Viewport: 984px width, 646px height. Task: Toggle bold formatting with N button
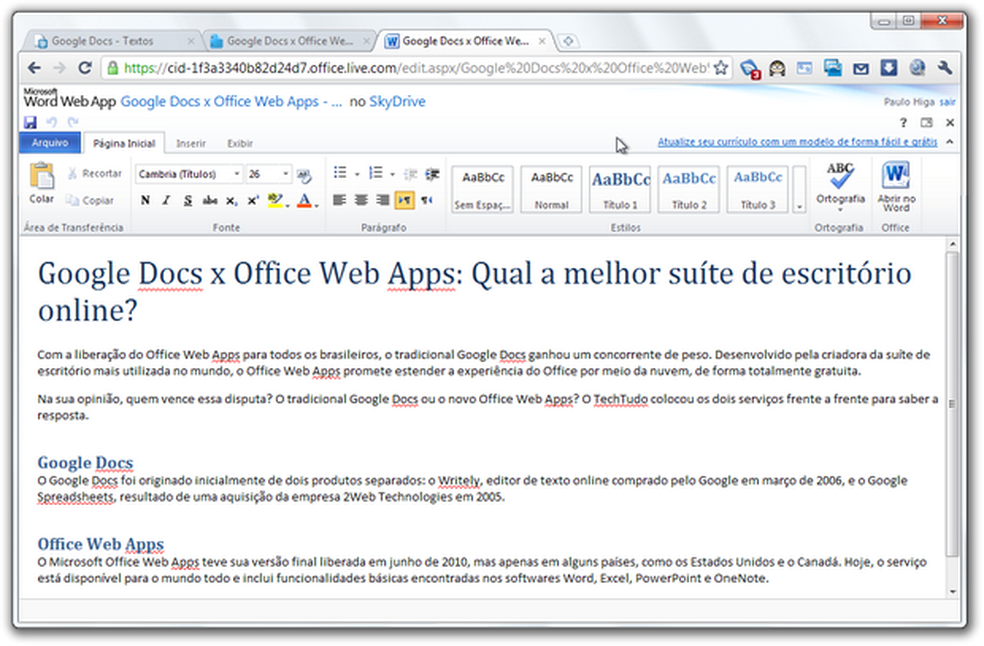click(145, 200)
